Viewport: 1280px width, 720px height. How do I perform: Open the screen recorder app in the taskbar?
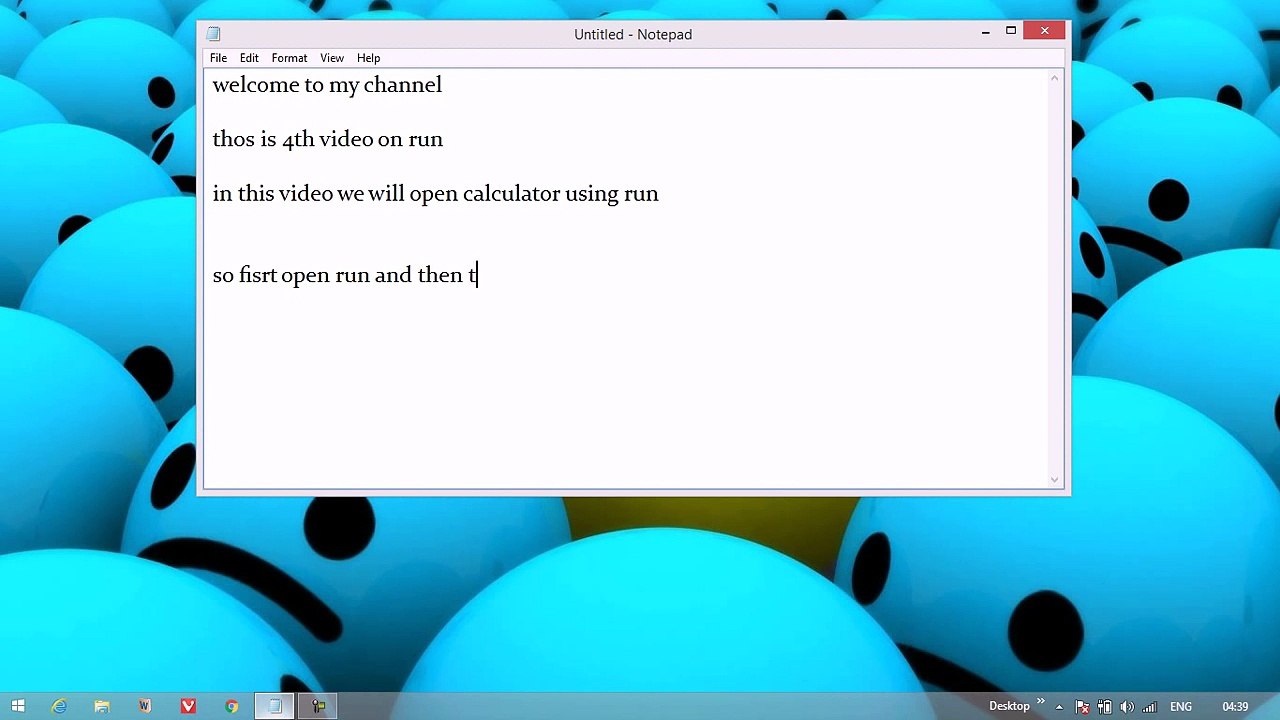(x=318, y=706)
